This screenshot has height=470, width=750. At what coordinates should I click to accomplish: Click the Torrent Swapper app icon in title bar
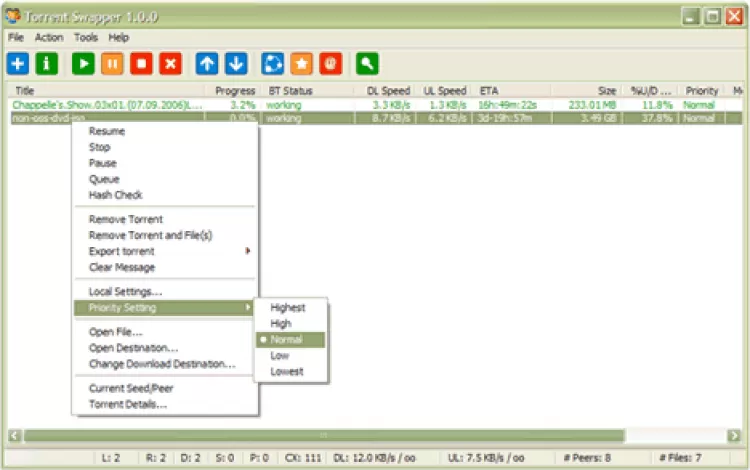(x=13, y=16)
